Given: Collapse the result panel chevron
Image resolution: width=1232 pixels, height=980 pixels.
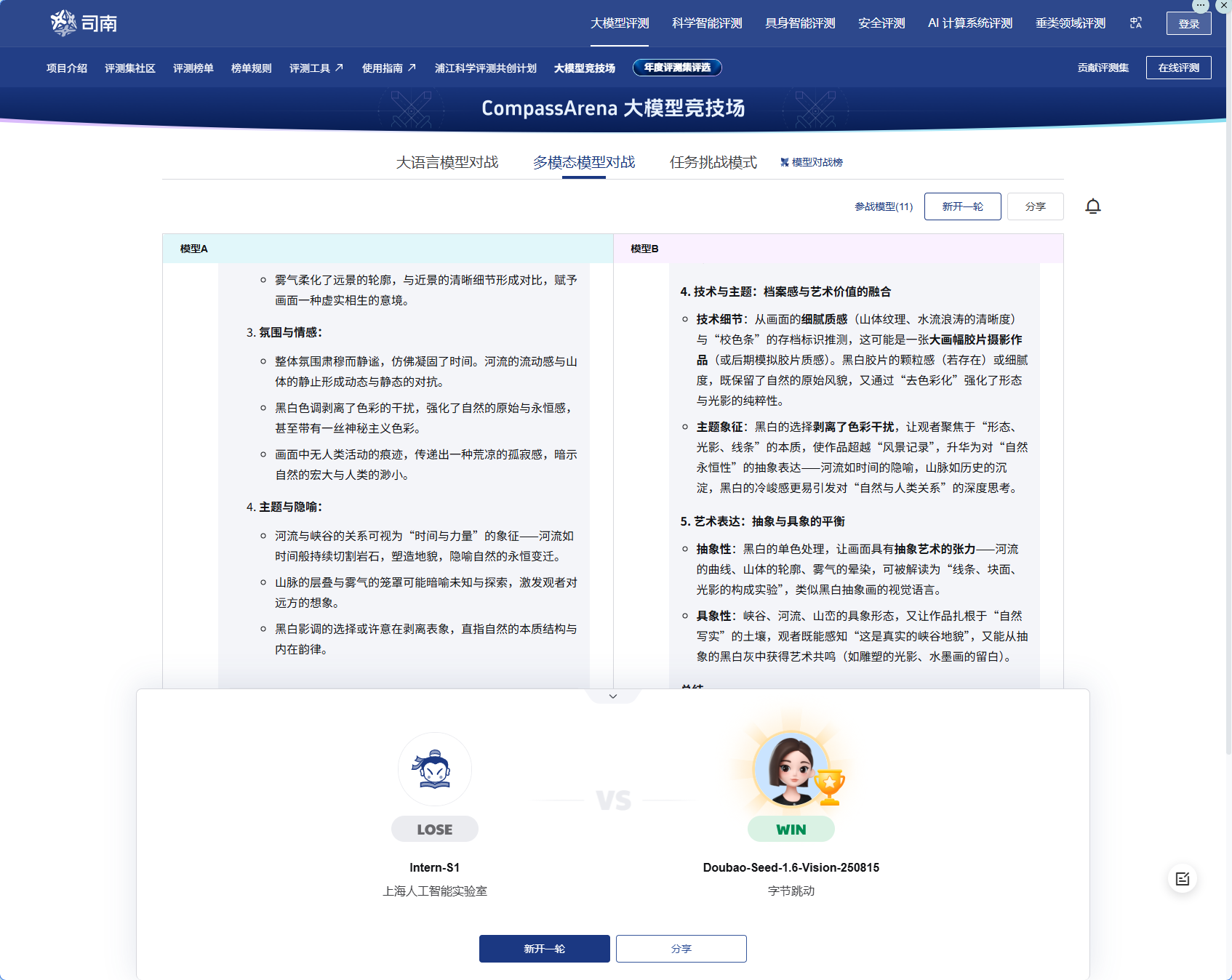Looking at the screenshot, I should pyautogui.click(x=613, y=696).
